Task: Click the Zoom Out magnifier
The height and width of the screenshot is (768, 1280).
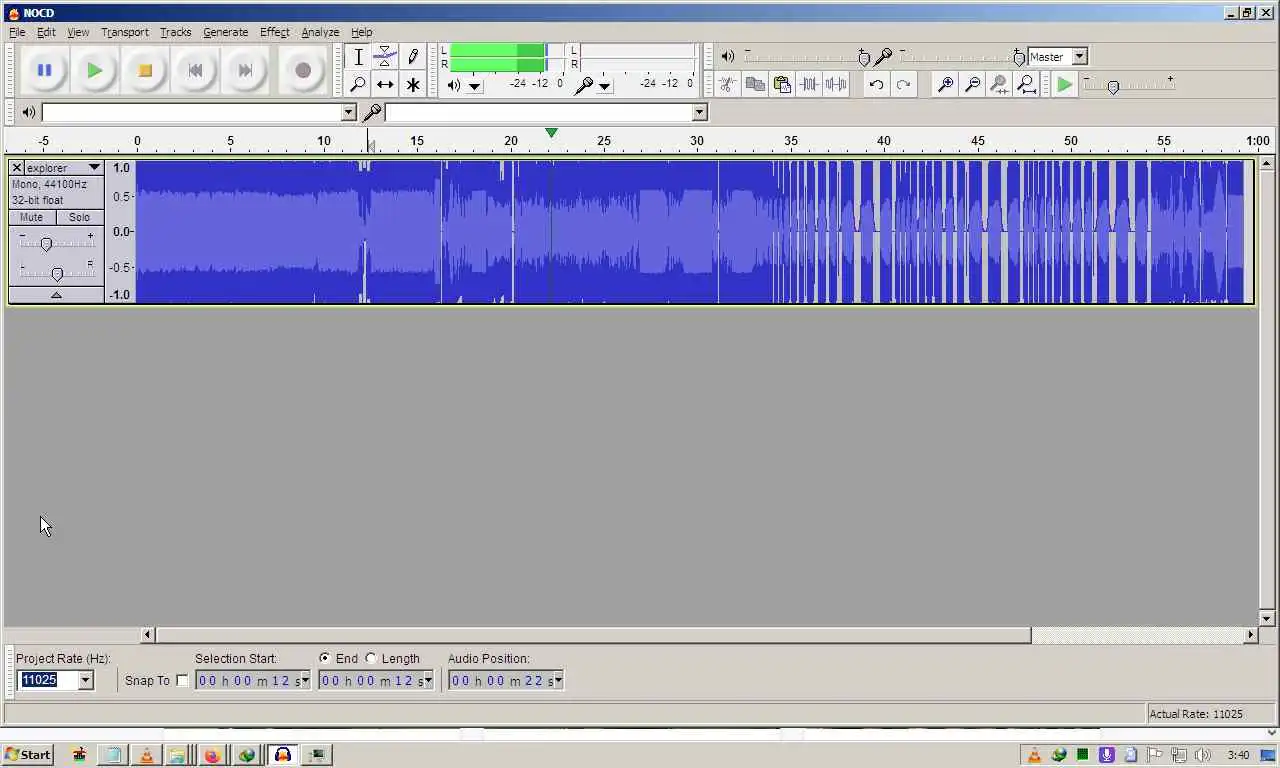Action: (x=972, y=85)
